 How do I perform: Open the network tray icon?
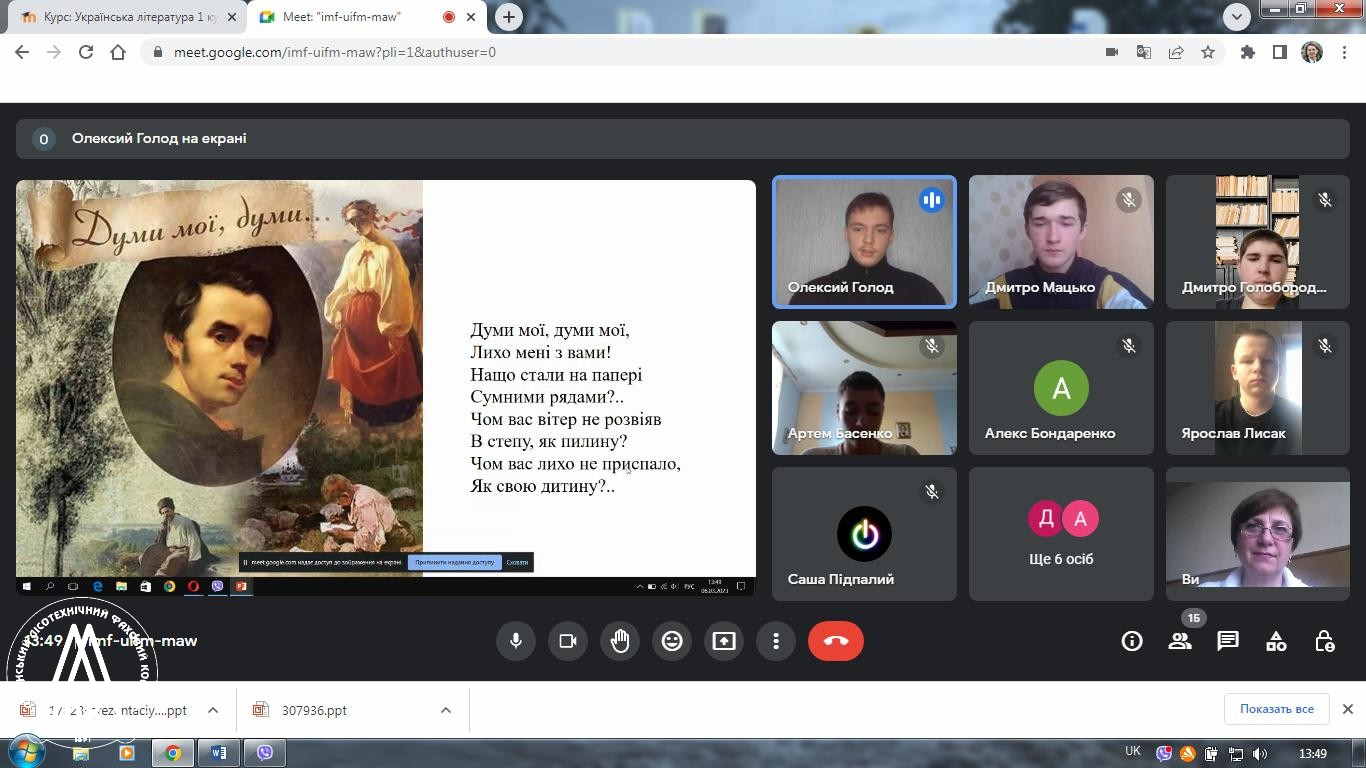[1236, 754]
